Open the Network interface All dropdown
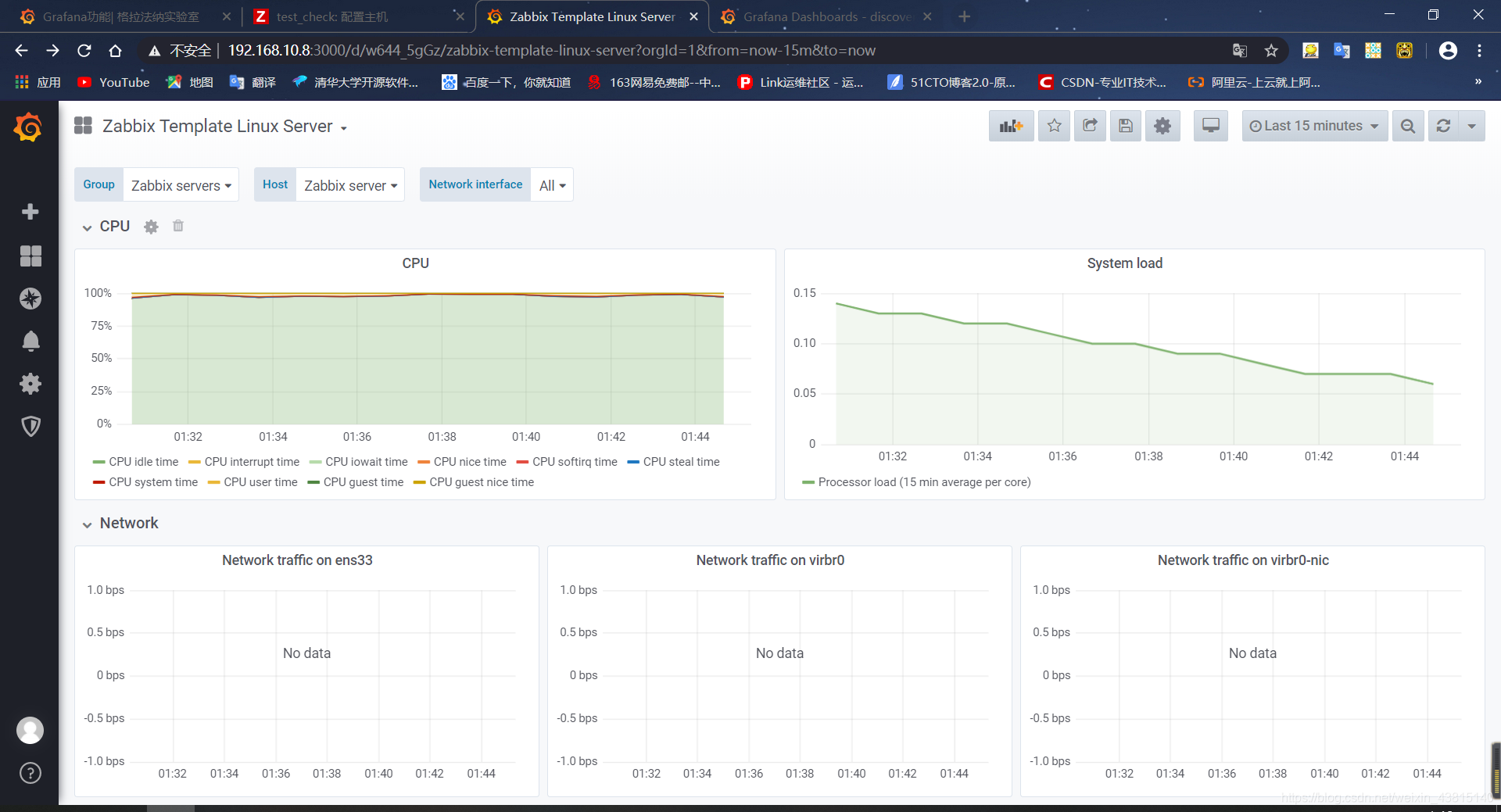The image size is (1501, 812). 552,185
